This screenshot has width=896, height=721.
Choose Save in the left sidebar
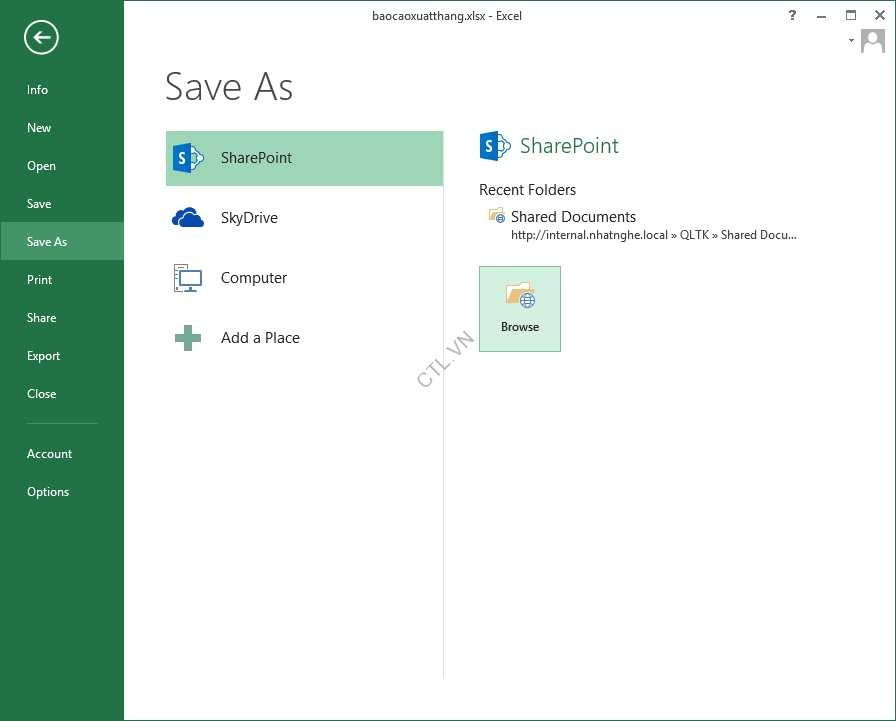[39, 204]
